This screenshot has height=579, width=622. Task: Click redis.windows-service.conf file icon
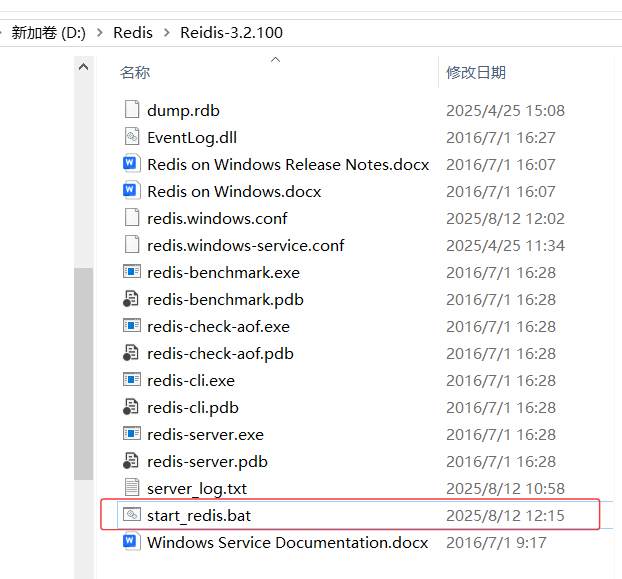(x=132, y=245)
